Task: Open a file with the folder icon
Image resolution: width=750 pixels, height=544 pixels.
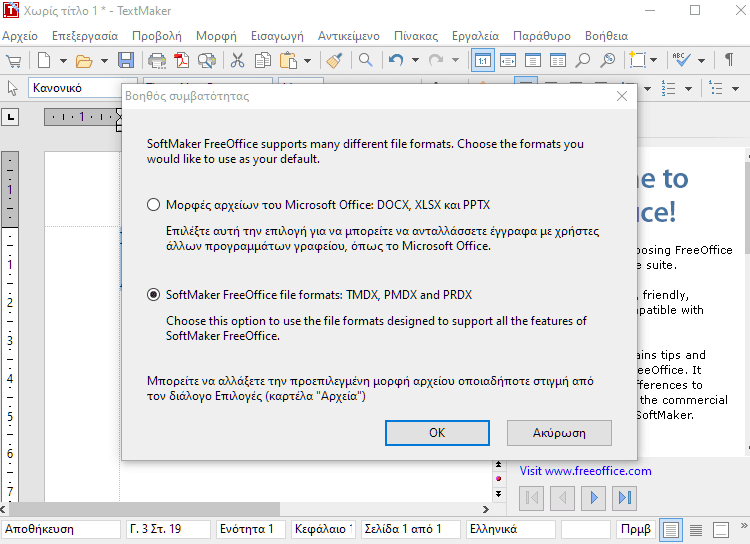Action: 84,61
